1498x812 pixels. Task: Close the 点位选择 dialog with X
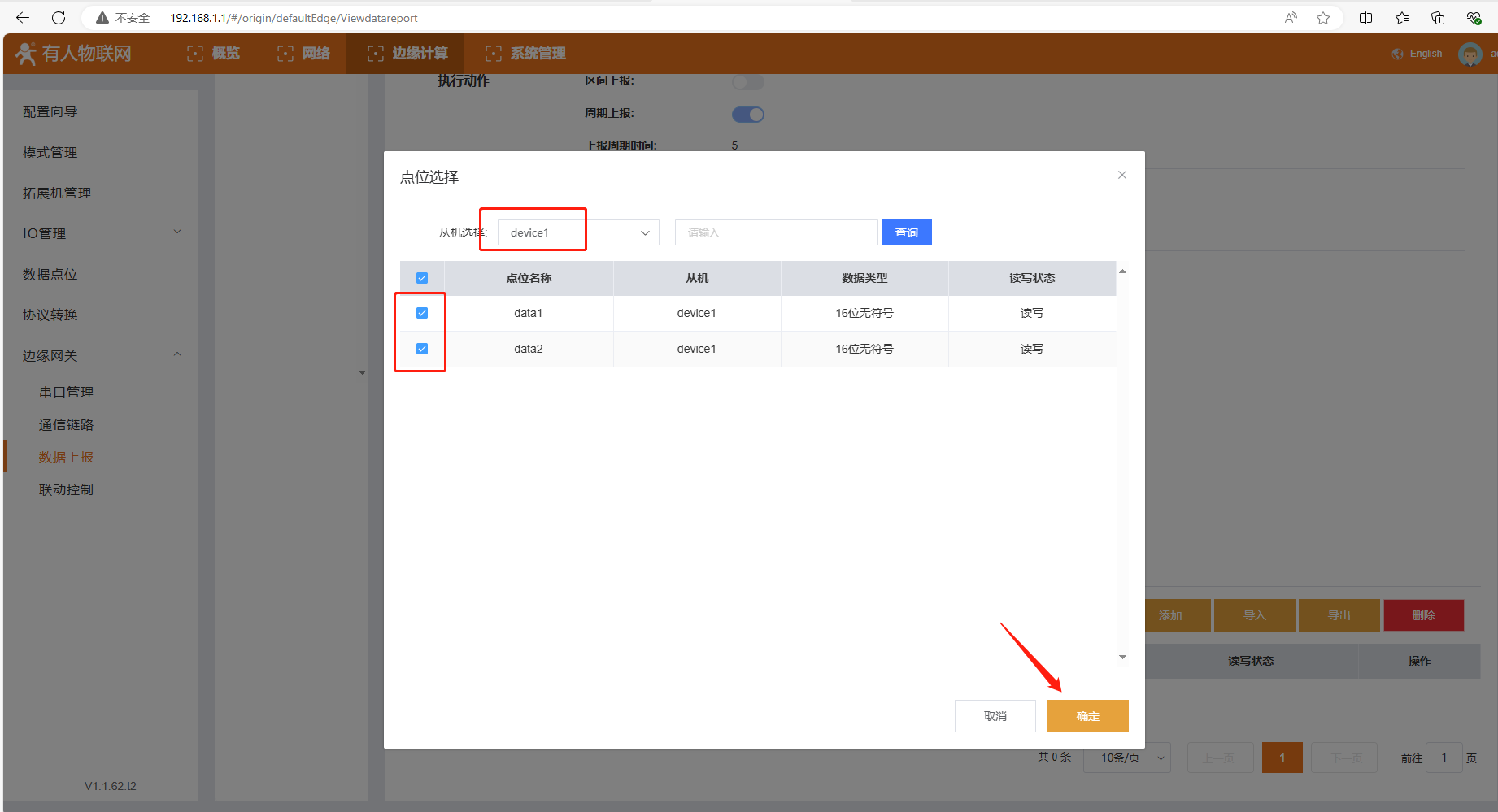[1121, 175]
